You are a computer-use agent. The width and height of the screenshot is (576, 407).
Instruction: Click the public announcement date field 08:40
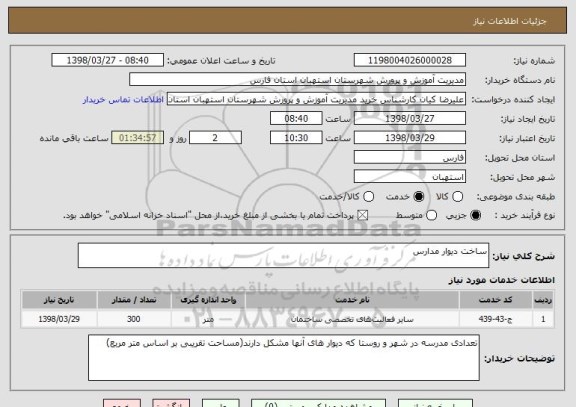pyautogui.click(x=108, y=60)
